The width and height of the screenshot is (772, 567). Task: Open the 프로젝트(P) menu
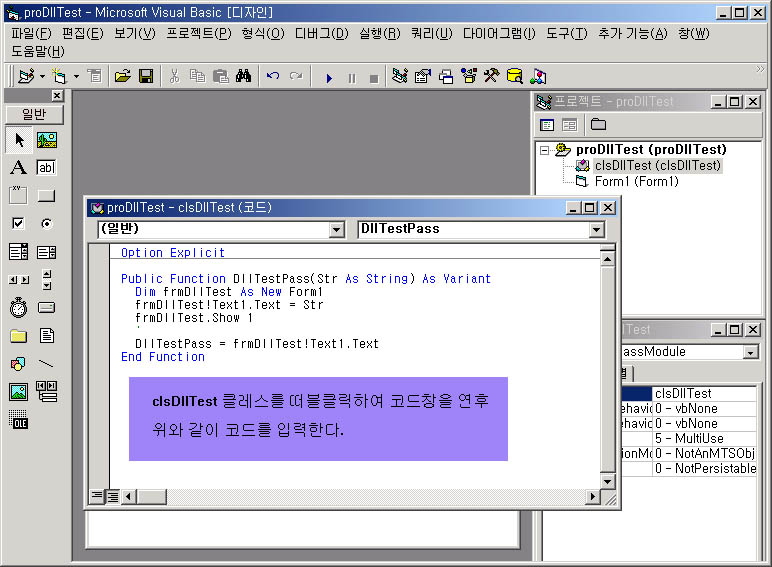coord(198,33)
